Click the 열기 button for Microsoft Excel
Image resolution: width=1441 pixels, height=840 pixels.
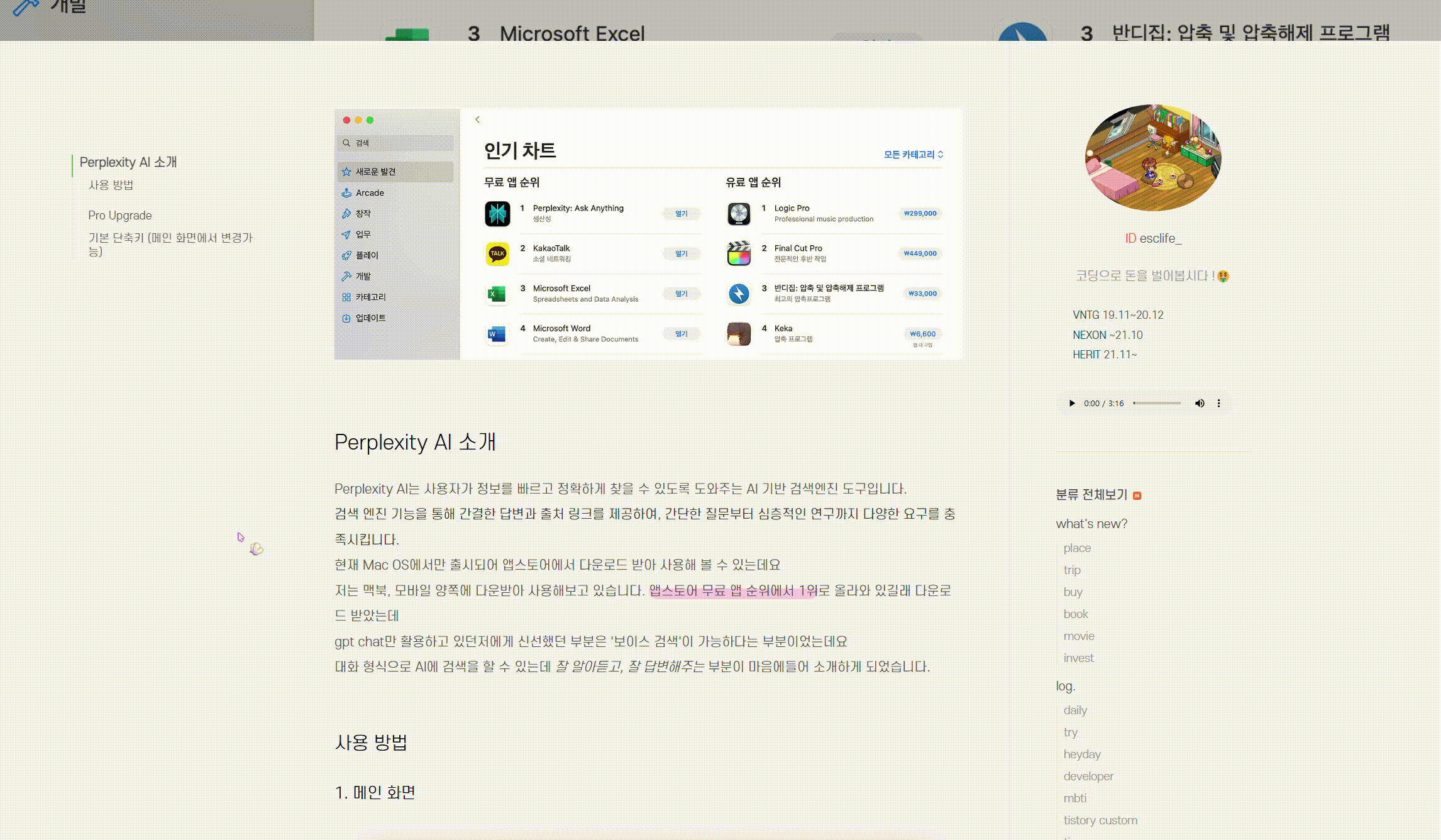pos(682,294)
